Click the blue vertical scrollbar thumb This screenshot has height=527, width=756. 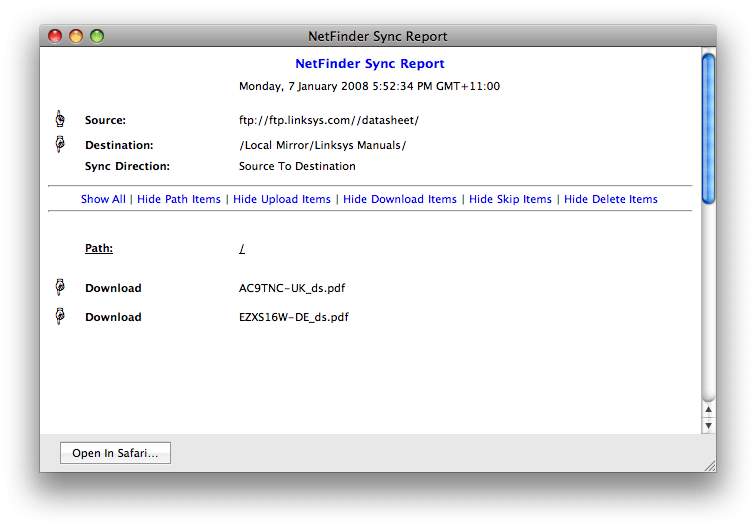coord(708,128)
